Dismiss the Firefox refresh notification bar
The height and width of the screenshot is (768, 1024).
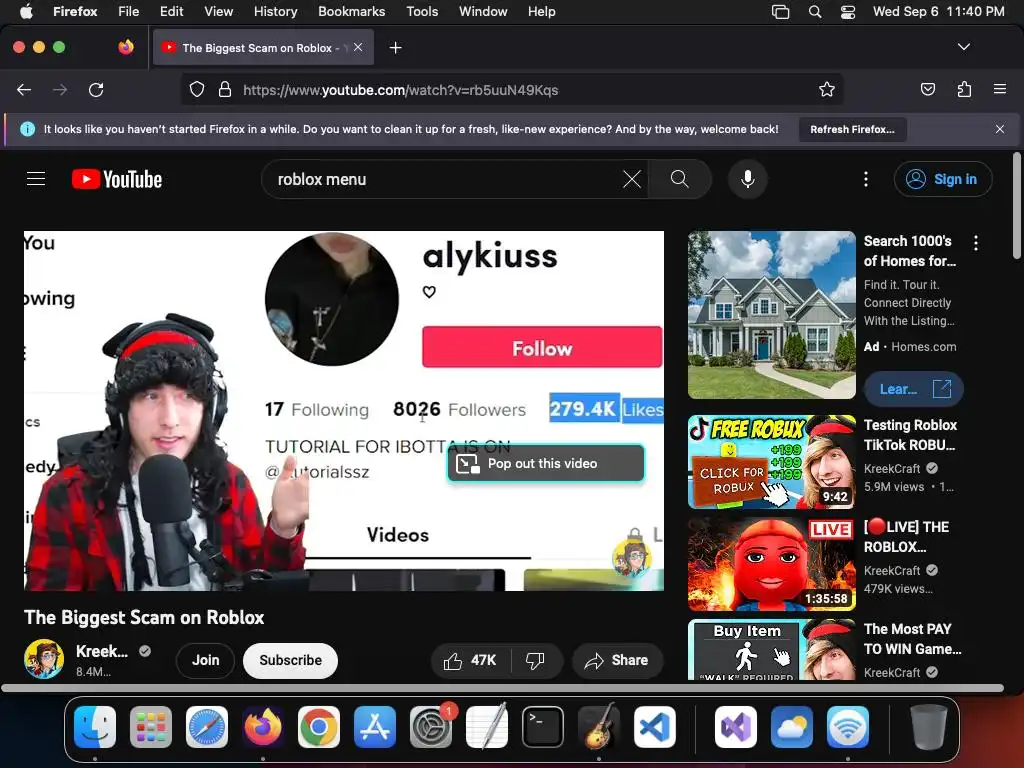coord(1000,129)
